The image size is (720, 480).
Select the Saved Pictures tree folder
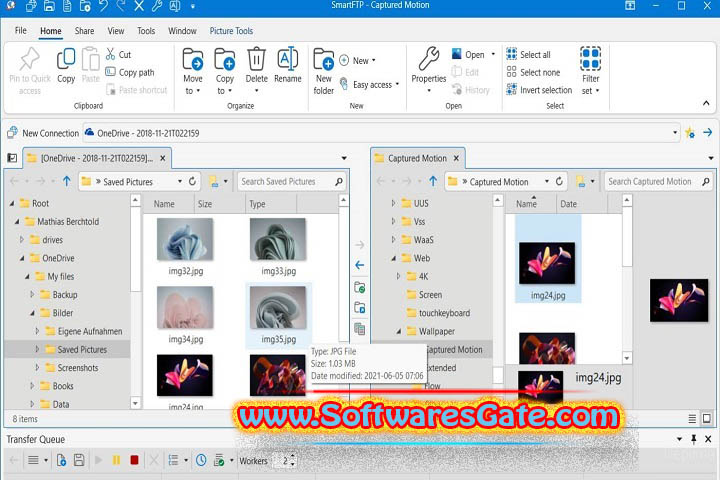pos(82,349)
